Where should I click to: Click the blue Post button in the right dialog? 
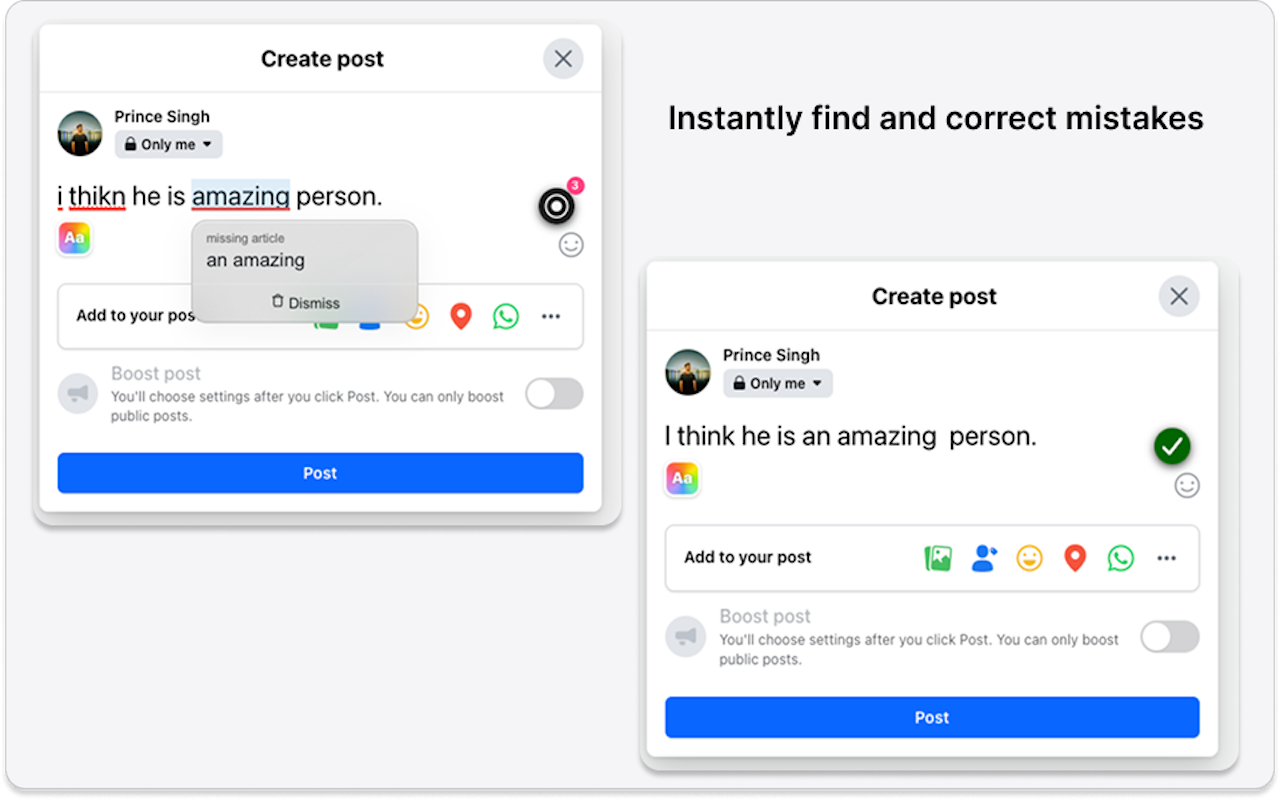[932, 717]
